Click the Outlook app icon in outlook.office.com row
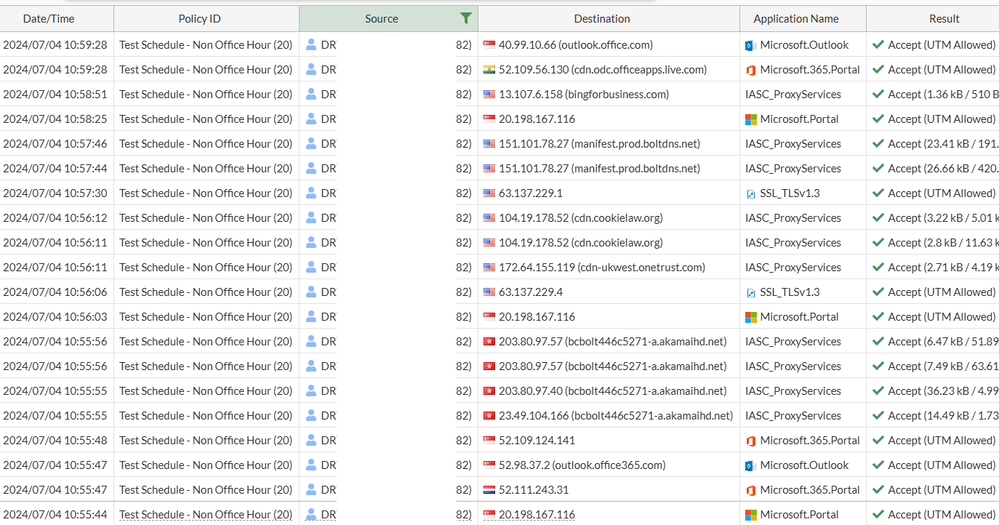 (751, 46)
